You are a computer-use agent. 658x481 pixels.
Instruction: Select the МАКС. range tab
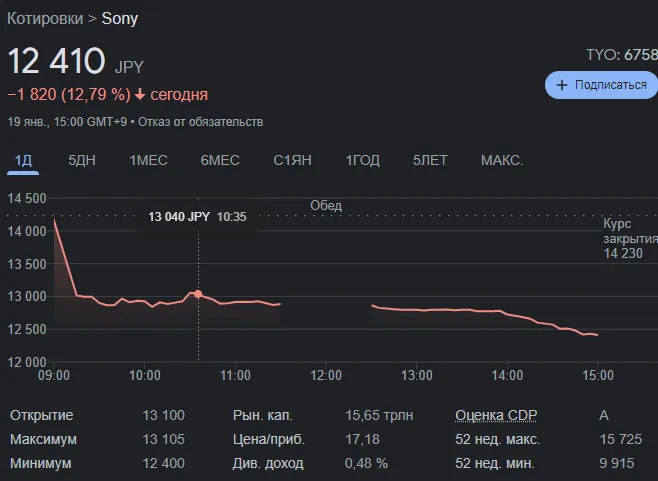point(502,160)
